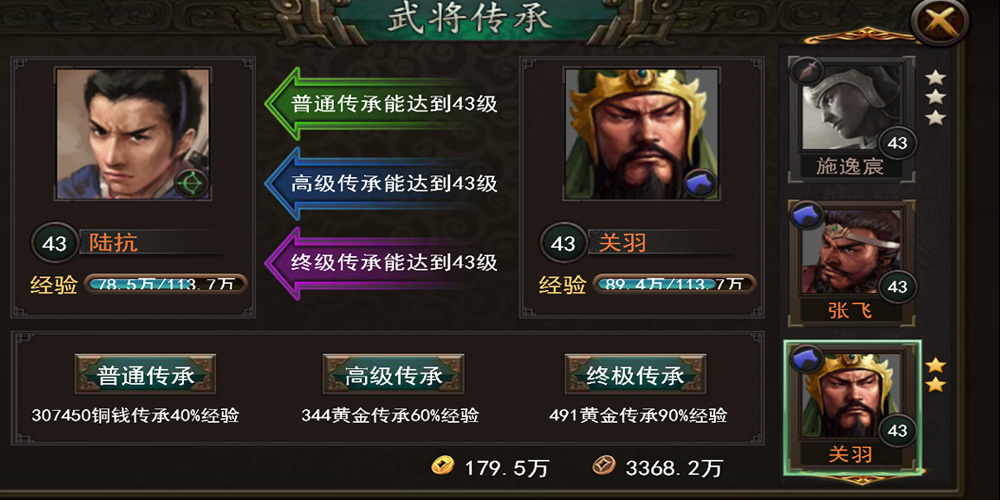Click 陆抗's experience progress bar

[166, 284]
